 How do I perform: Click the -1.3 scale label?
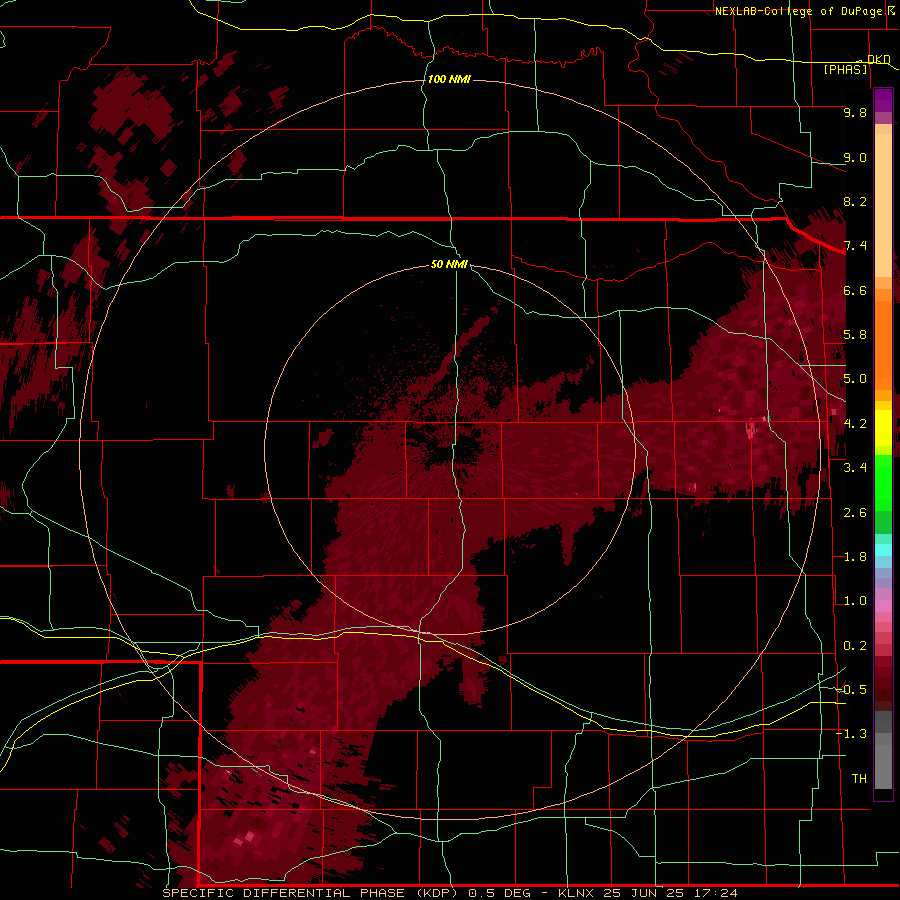(x=852, y=734)
